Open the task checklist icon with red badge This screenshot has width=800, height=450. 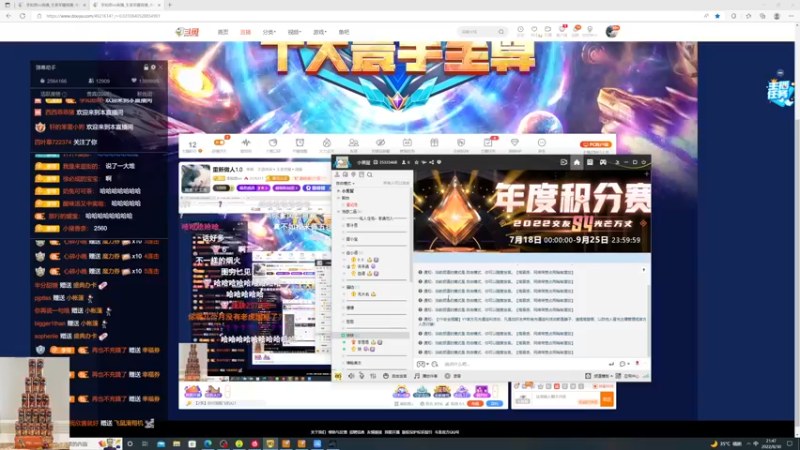click(x=488, y=143)
